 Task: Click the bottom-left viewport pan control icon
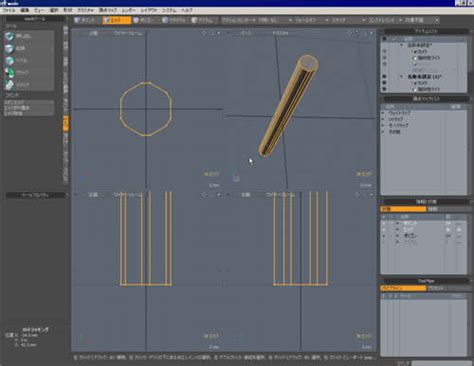point(204,195)
